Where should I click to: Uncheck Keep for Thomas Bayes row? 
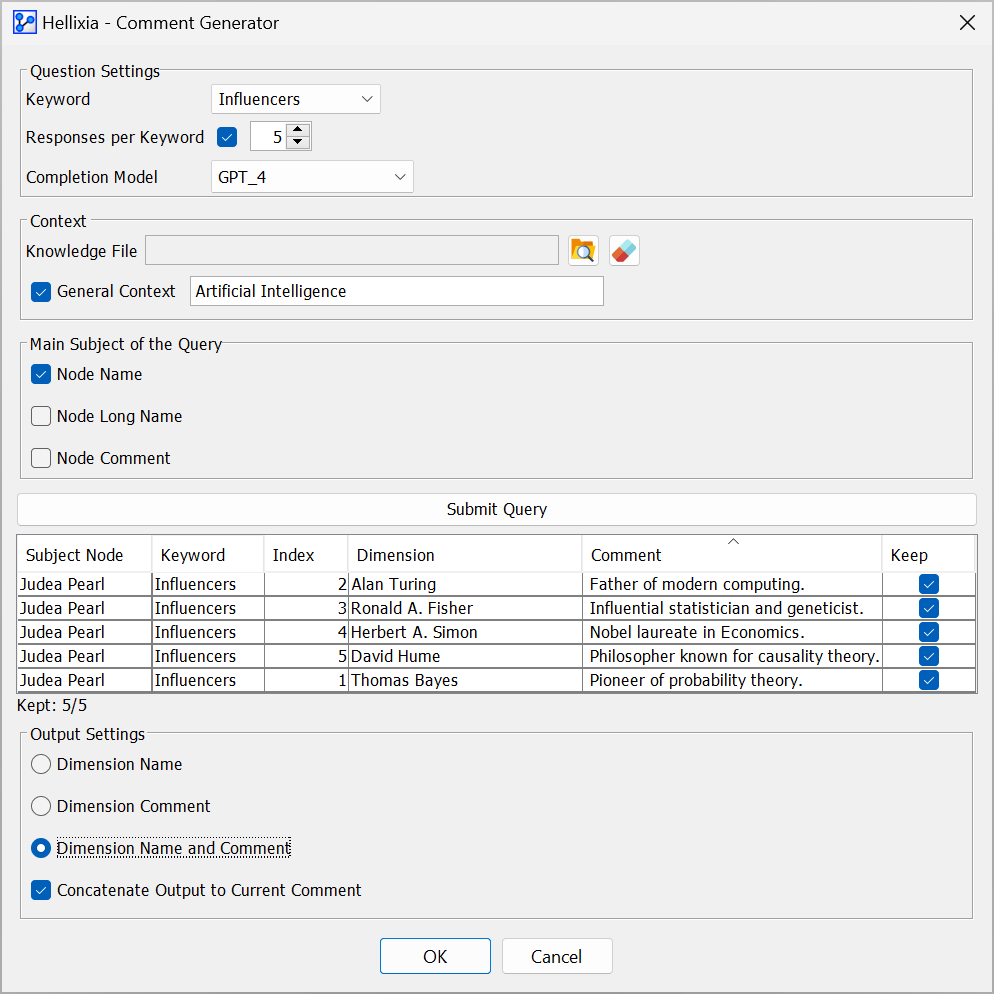point(929,680)
